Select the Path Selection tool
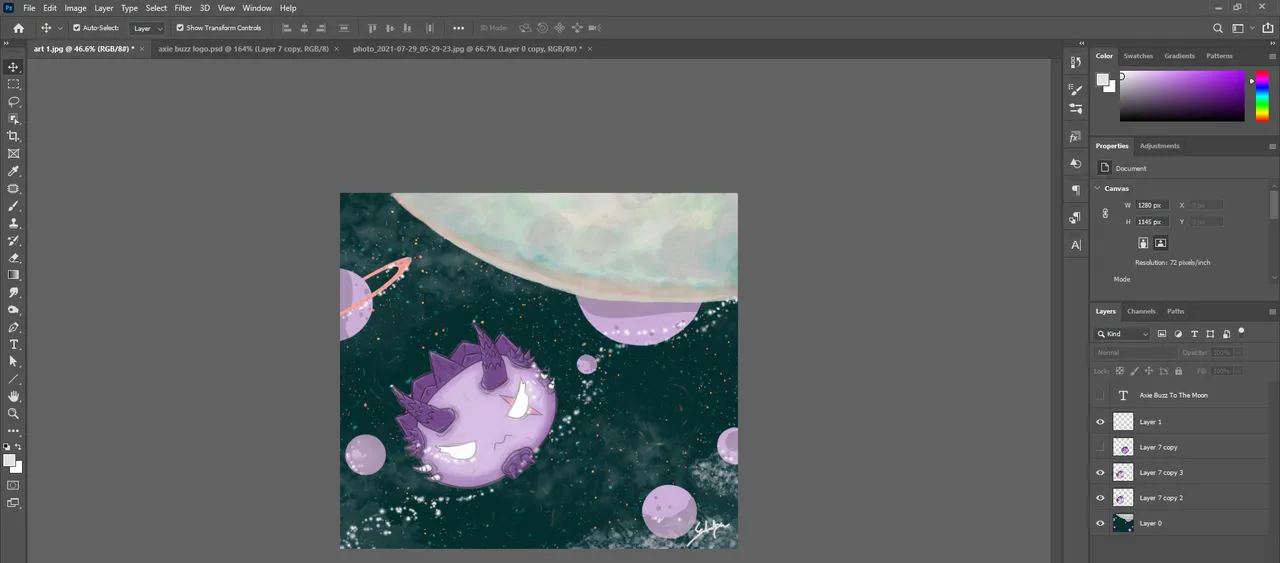Image resolution: width=1280 pixels, height=563 pixels. coord(14,361)
